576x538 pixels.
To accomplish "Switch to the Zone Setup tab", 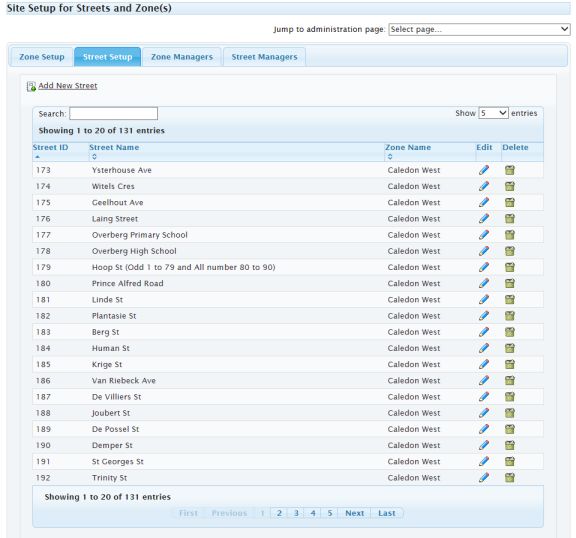I will 42,57.
